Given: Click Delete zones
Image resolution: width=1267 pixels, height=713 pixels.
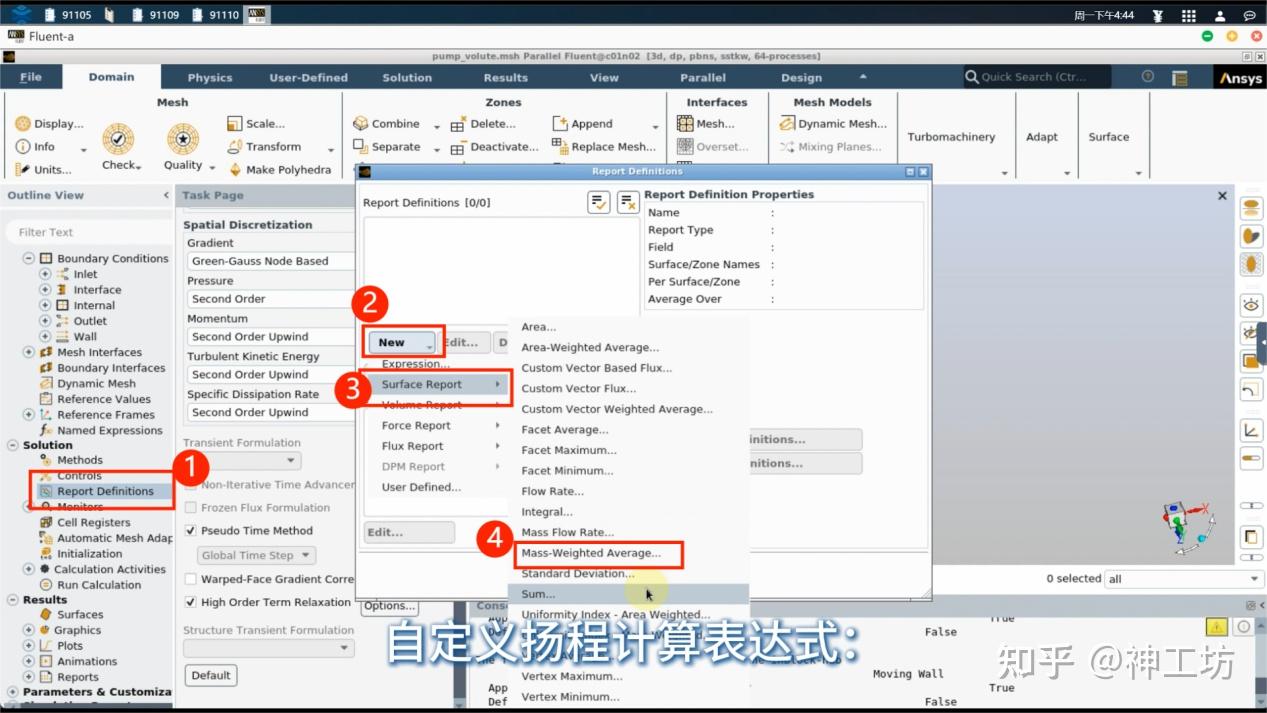Looking at the screenshot, I should click(483, 124).
